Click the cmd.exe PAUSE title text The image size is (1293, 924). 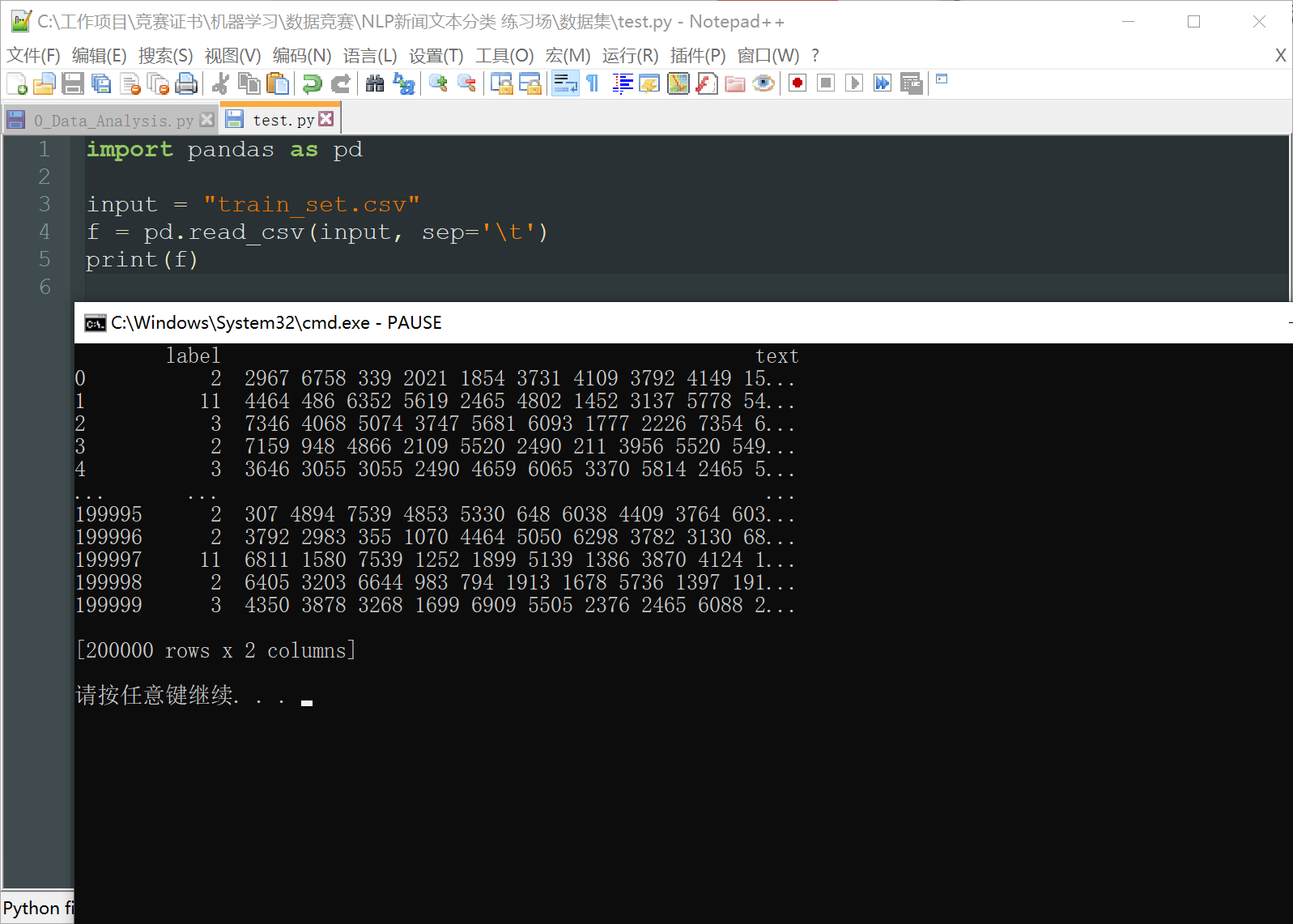coord(276,323)
